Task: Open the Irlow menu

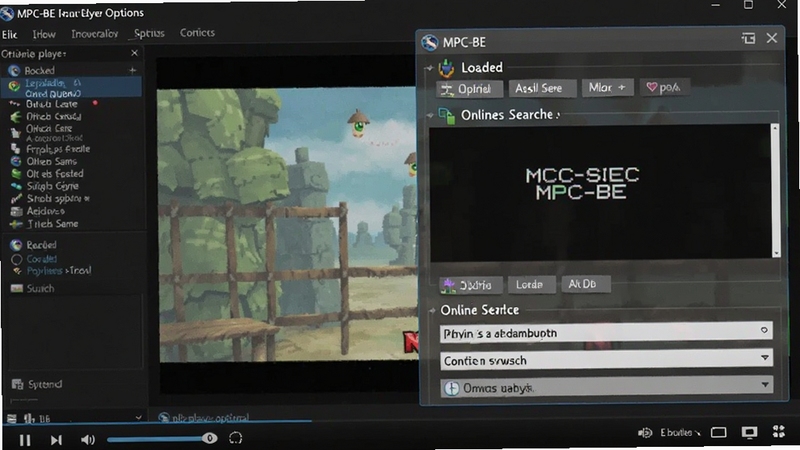Action: coord(44,35)
